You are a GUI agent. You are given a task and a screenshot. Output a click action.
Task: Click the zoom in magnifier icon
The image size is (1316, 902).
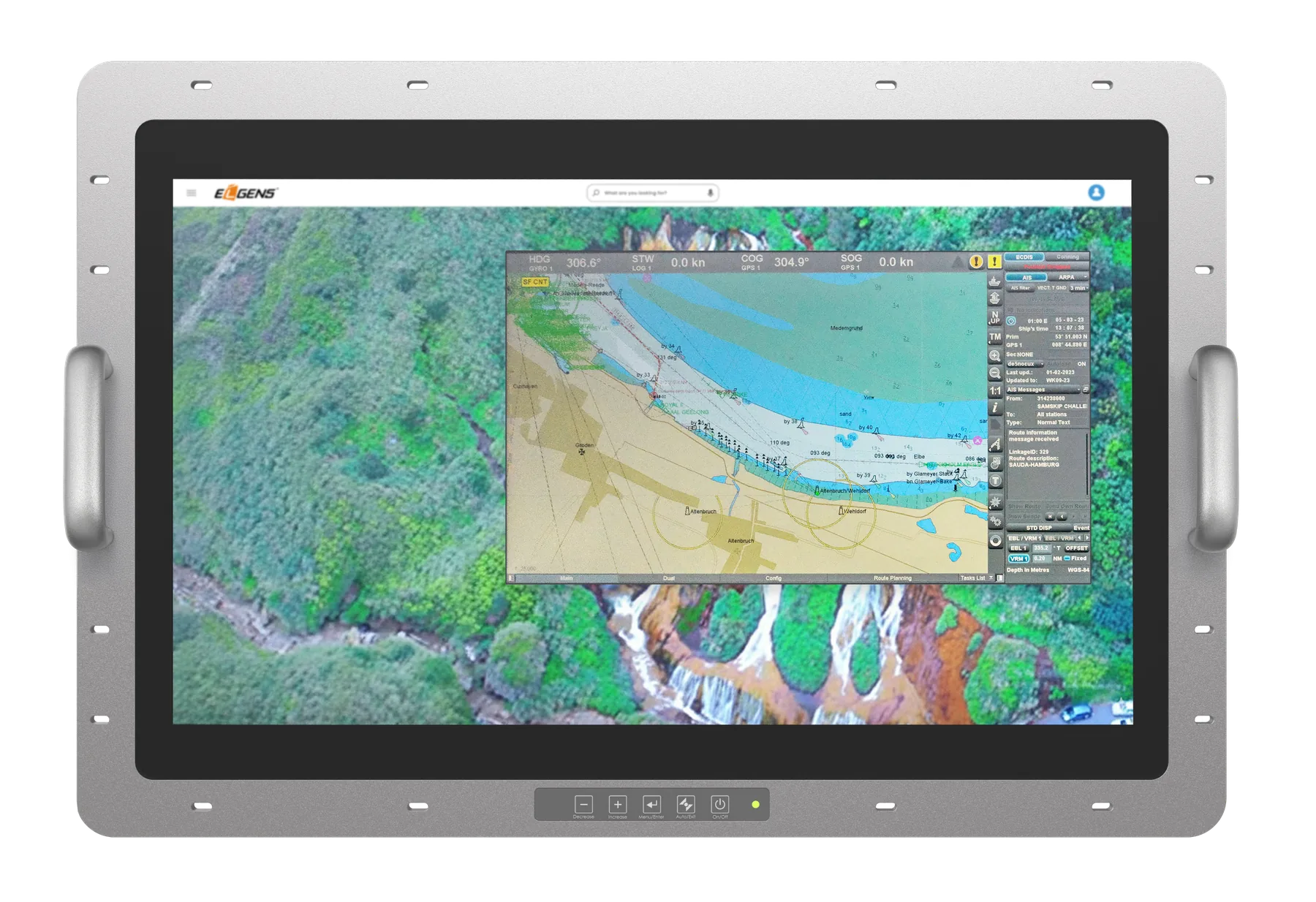[995, 356]
